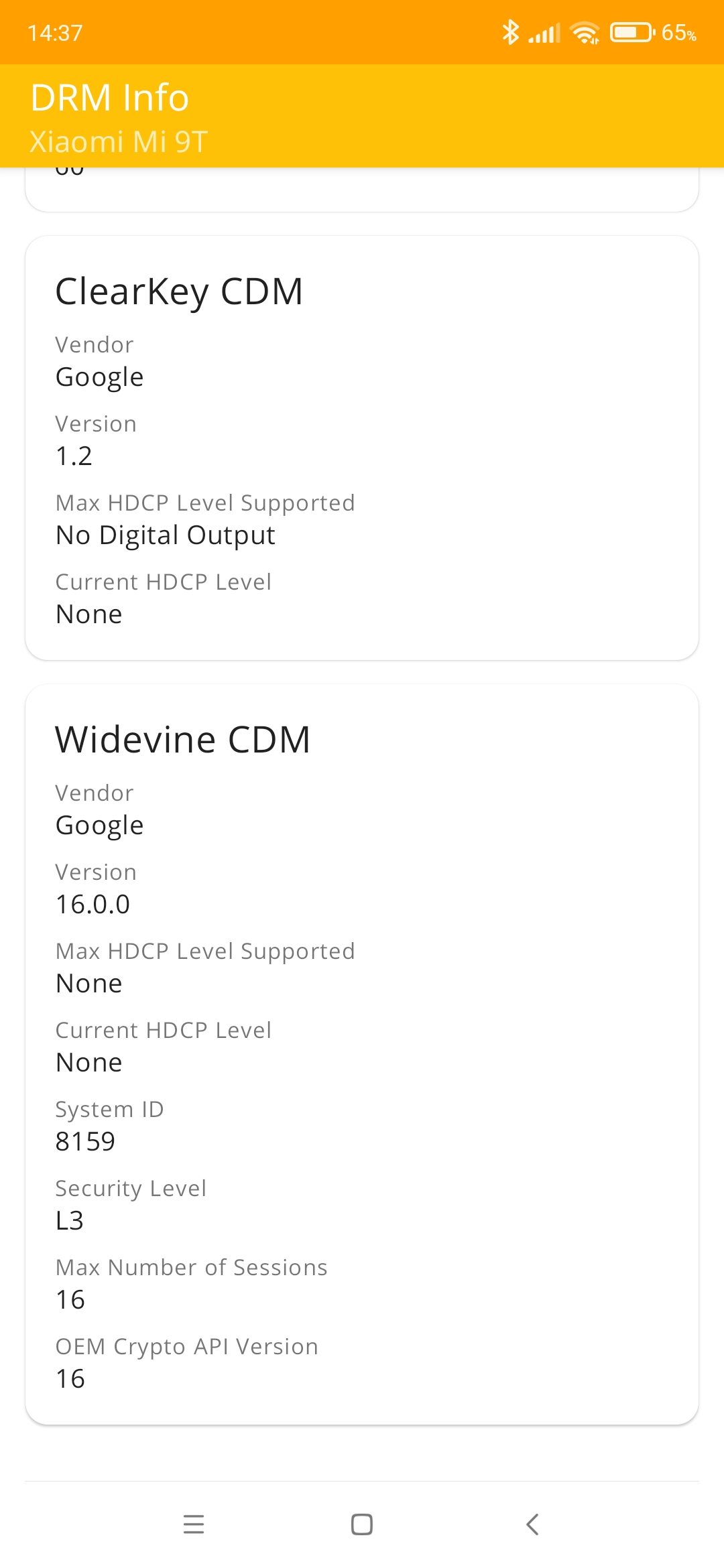Viewport: 724px width, 1568px height.
Task: Tap the System ID value 8159
Action: [x=85, y=1142]
